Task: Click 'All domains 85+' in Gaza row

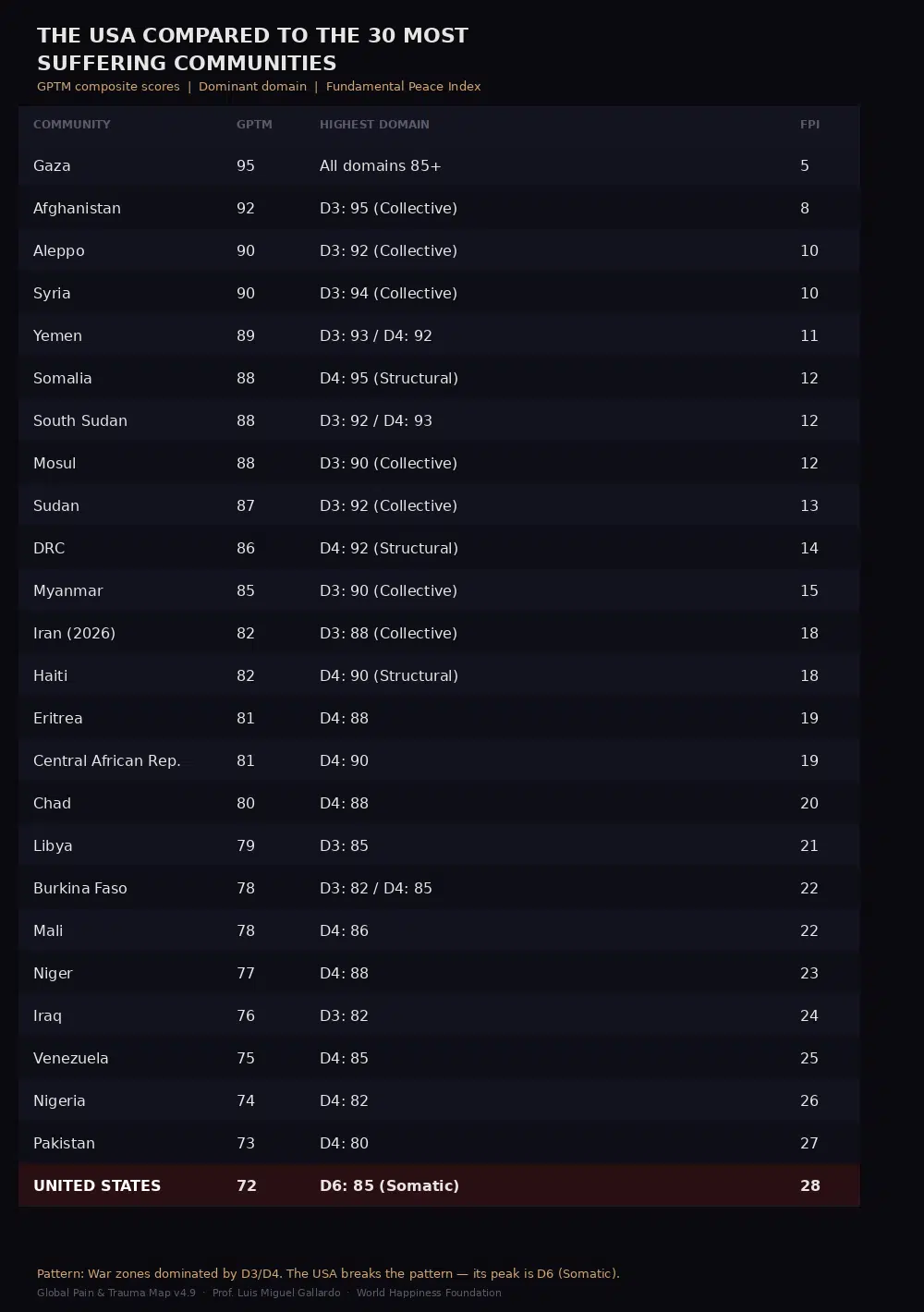Action: pos(380,166)
